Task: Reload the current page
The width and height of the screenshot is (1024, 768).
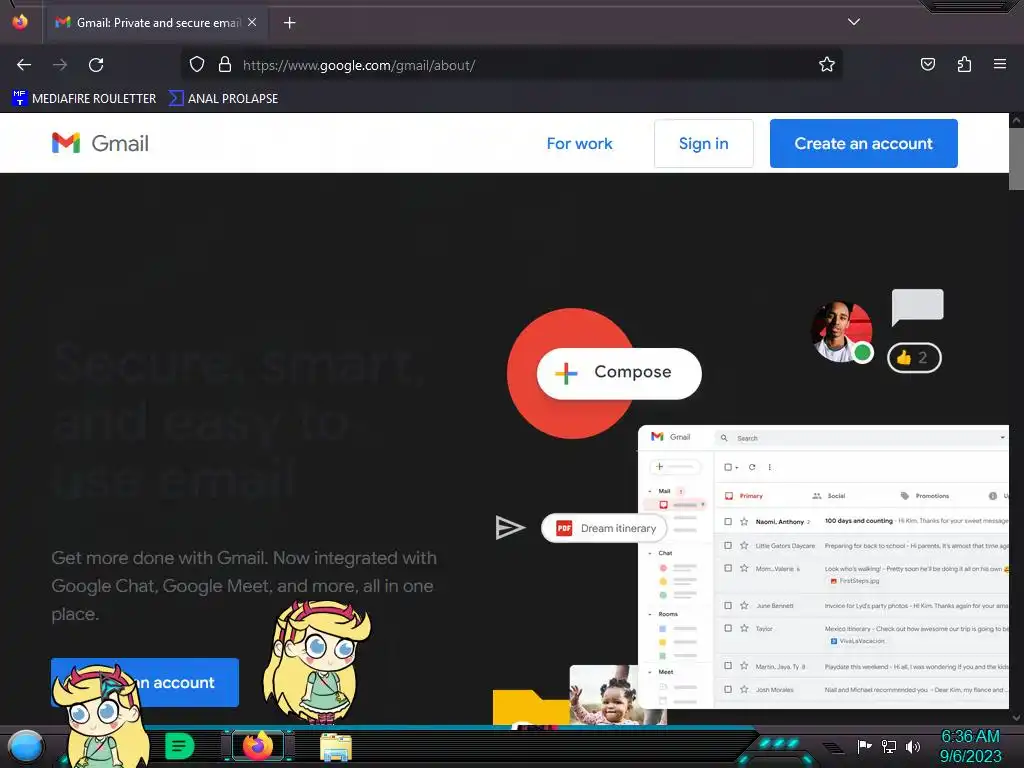Action: [x=96, y=65]
